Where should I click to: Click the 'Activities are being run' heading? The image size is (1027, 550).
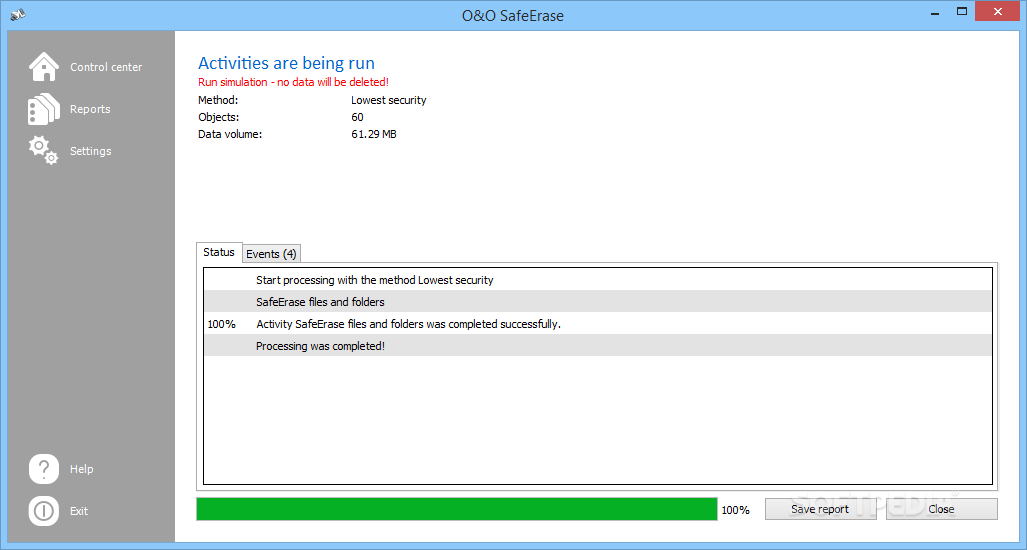286,64
